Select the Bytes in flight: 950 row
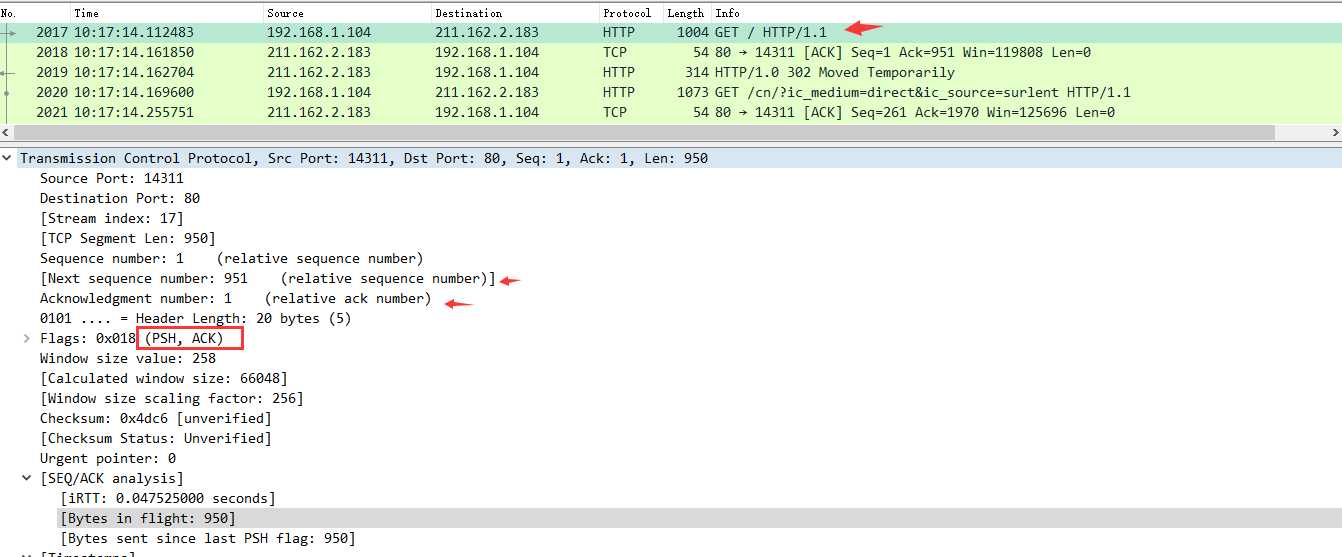This screenshot has width=1342, height=557. [x=148, y=518]
